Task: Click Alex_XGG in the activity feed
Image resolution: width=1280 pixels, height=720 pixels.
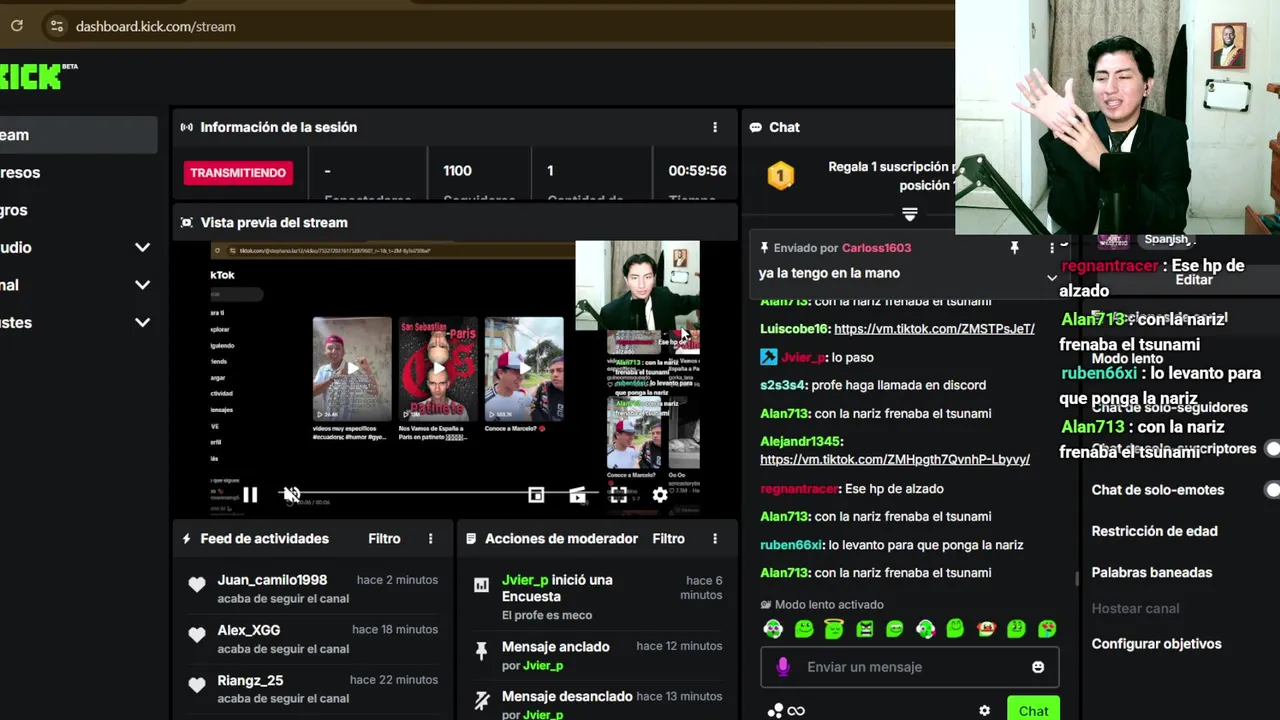Action: [x=248, y=630]
